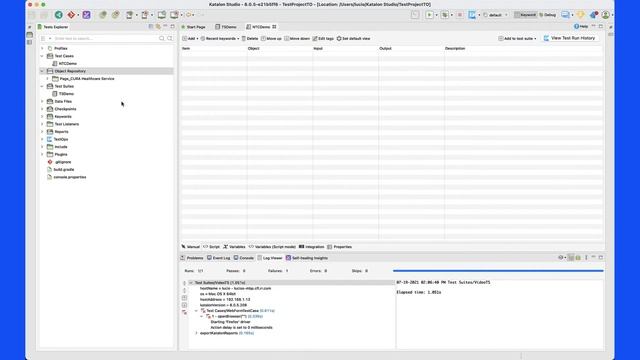The height and width of the screenshot is (360, 640).
Task: Toggle the eye visibility option in Log Viewer
Action: coord(561,258)
